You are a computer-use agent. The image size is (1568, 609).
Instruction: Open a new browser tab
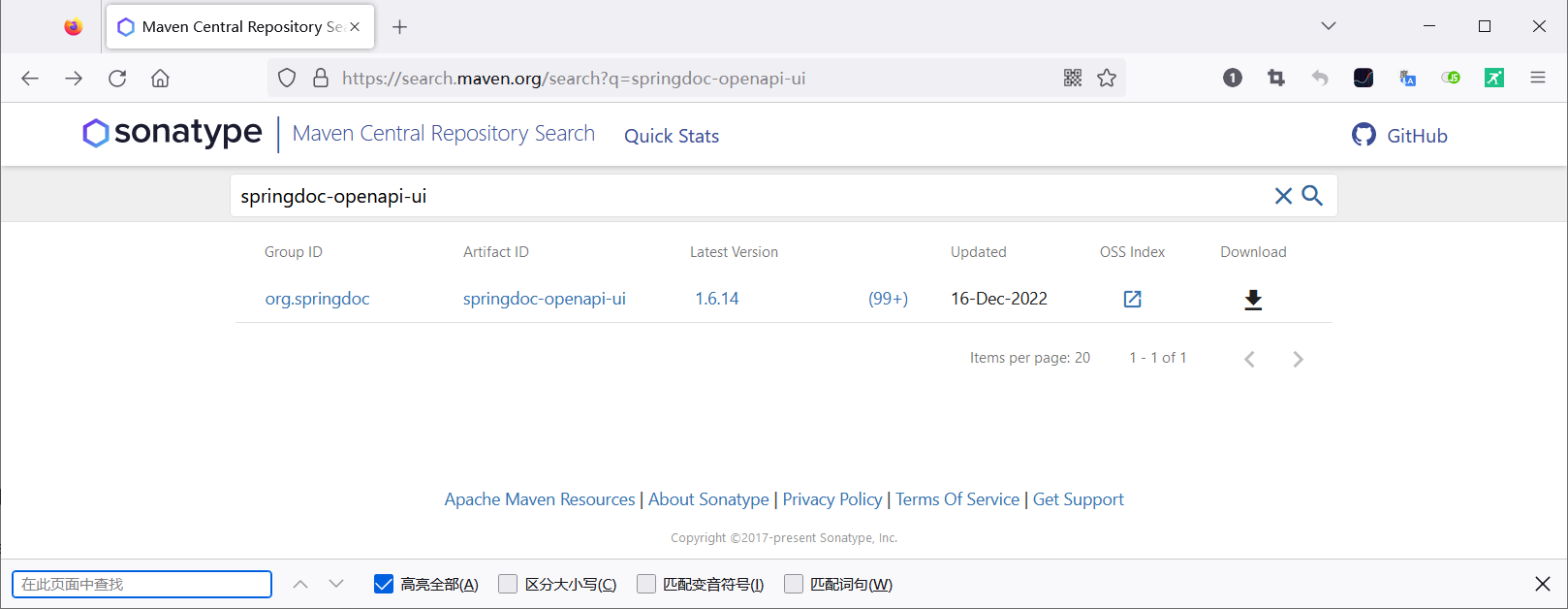click(x=399, y=27)
